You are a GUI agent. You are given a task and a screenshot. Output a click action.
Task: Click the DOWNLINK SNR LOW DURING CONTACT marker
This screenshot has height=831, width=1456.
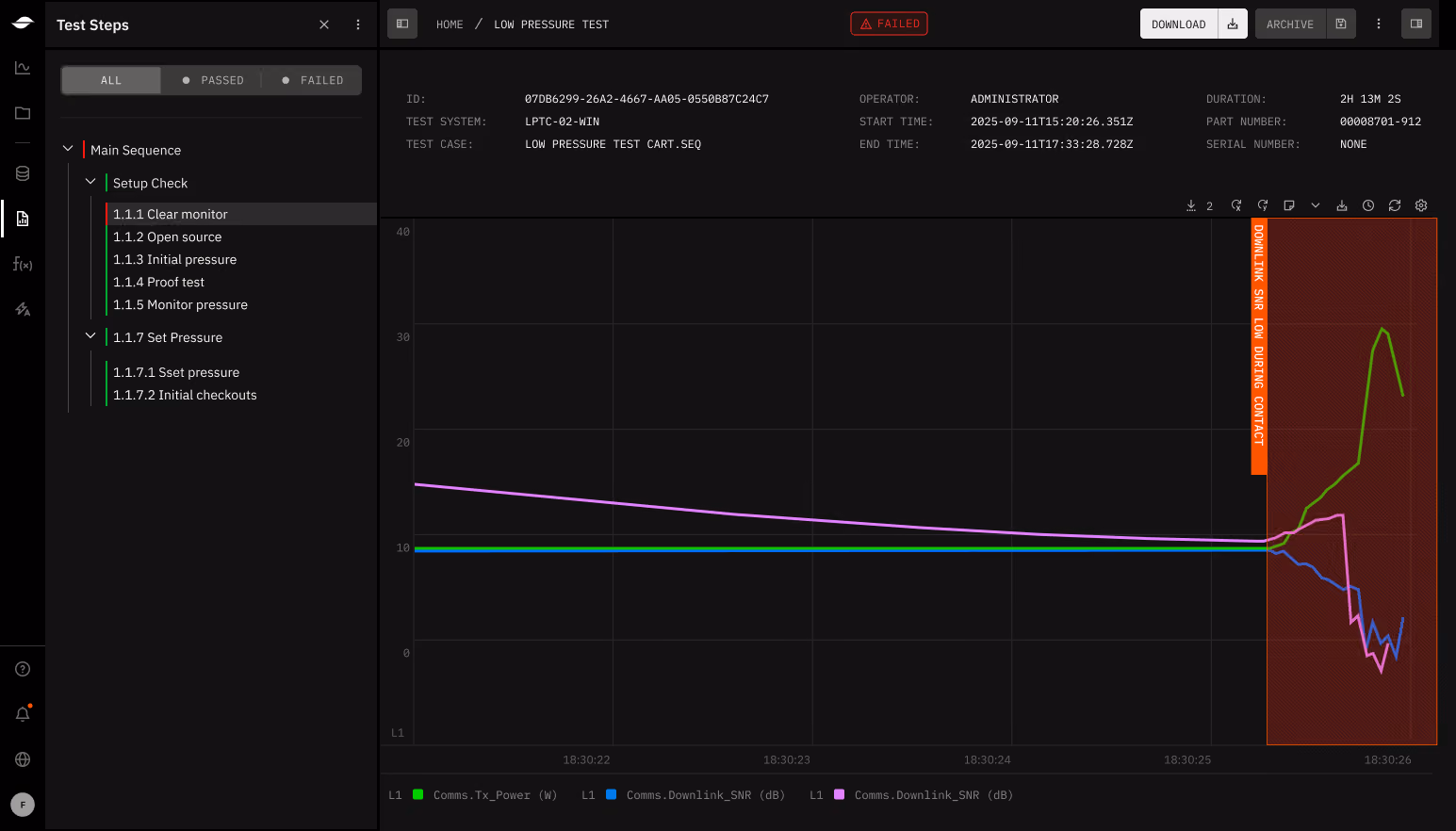(1258, 347)
